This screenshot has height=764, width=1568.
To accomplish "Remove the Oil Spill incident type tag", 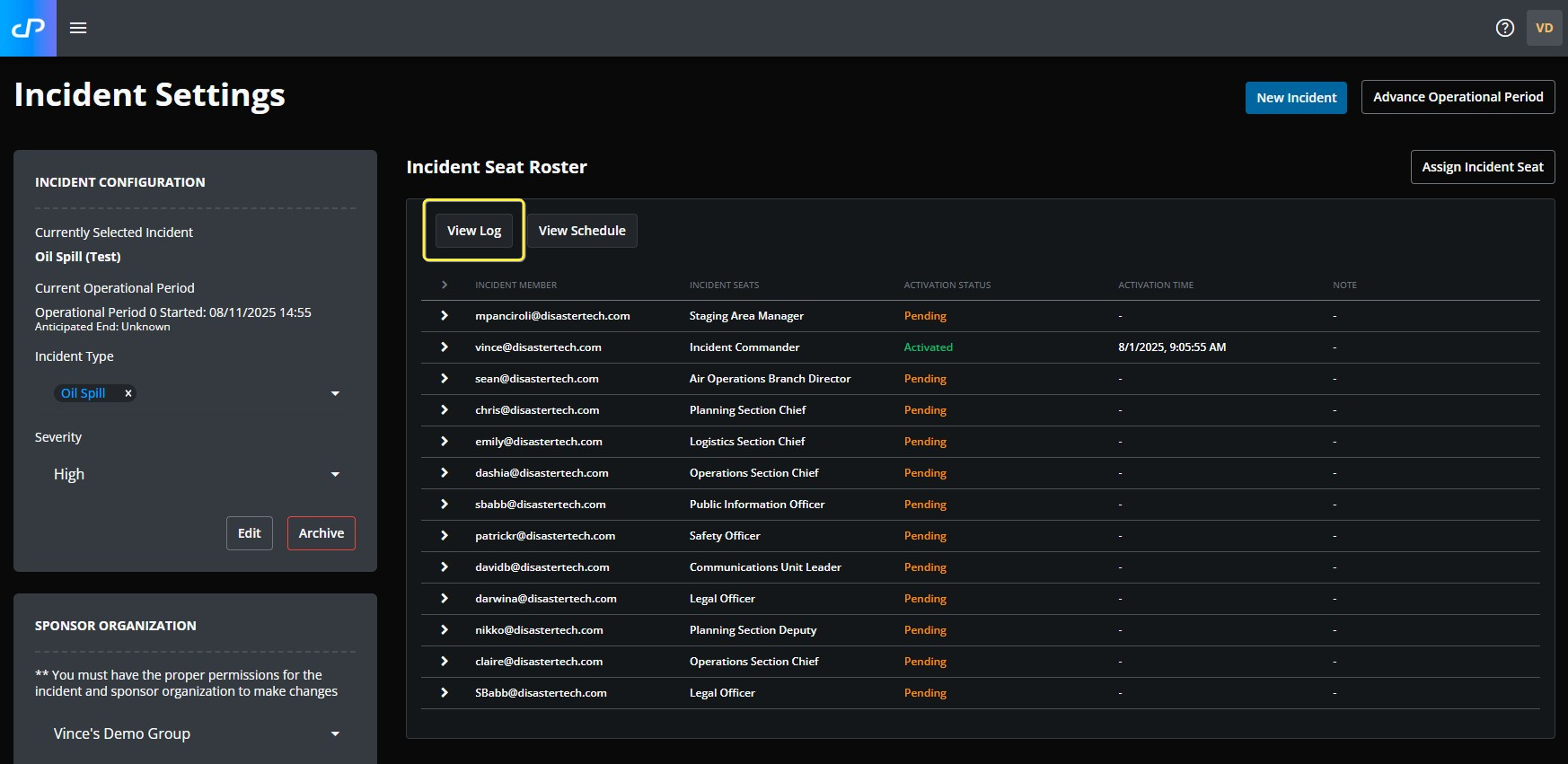I will tap(128, 393).
